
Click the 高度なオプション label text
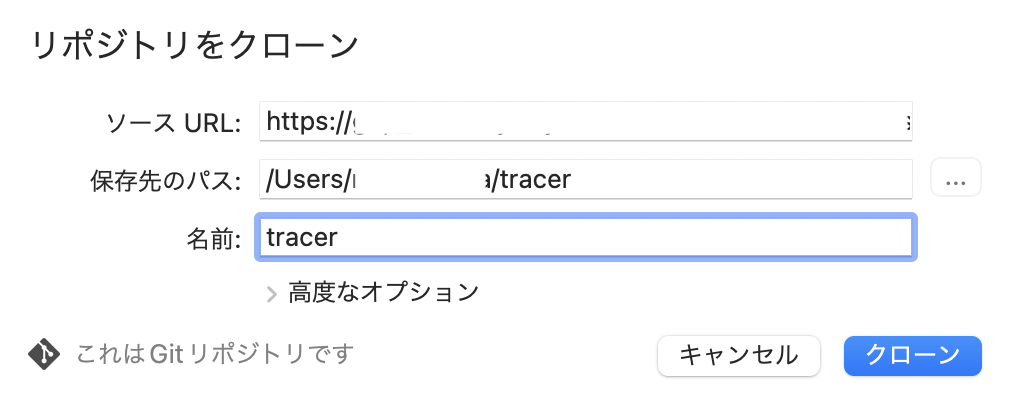point(383,293)
